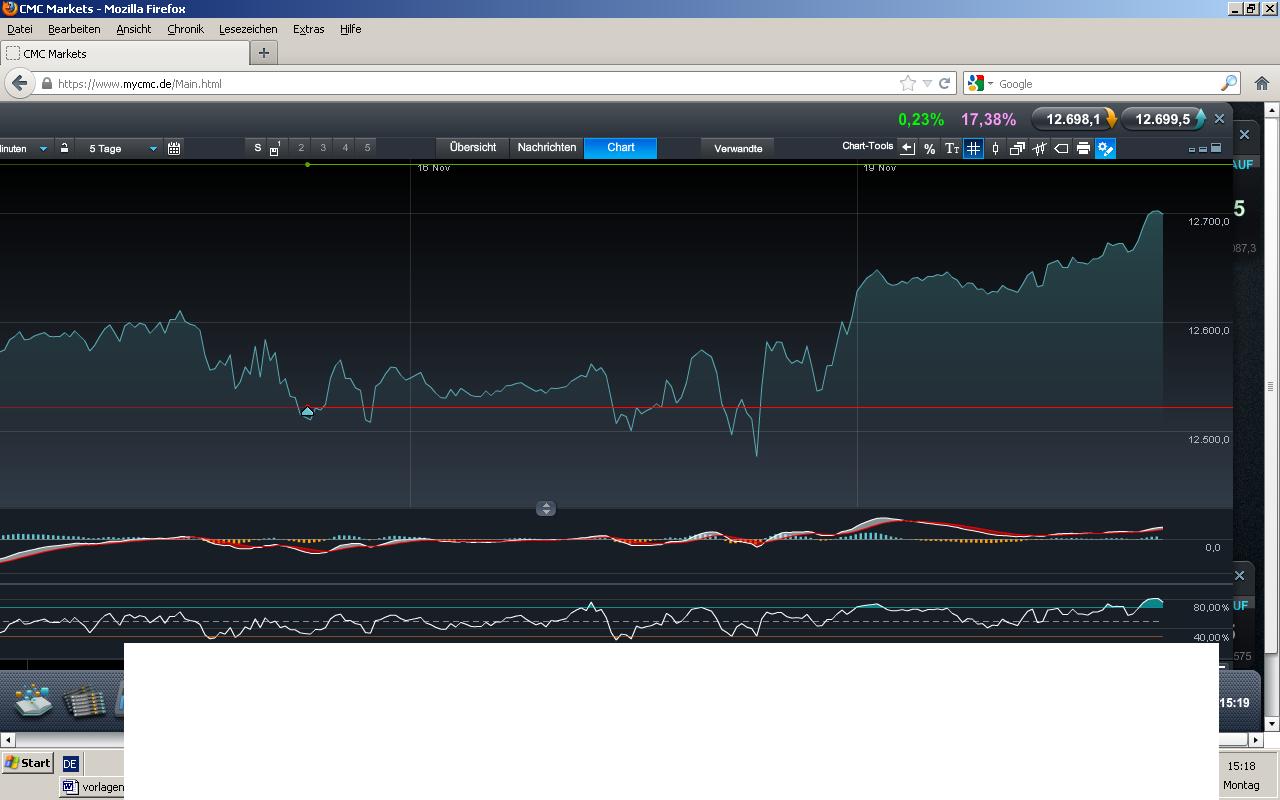Screen dimensions: 1280x800
Task: Close the lower right side panel
Action: point(1240,575)
